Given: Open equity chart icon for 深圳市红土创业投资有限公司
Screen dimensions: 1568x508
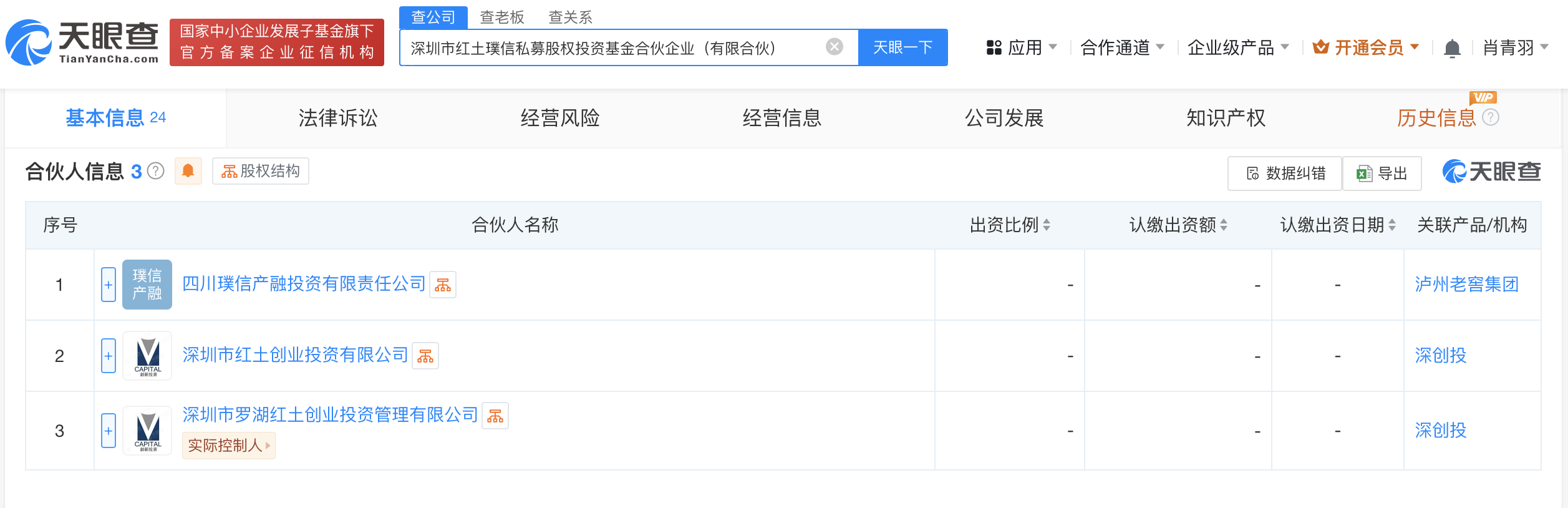Looking at the screenshot, I should [425, 356].
